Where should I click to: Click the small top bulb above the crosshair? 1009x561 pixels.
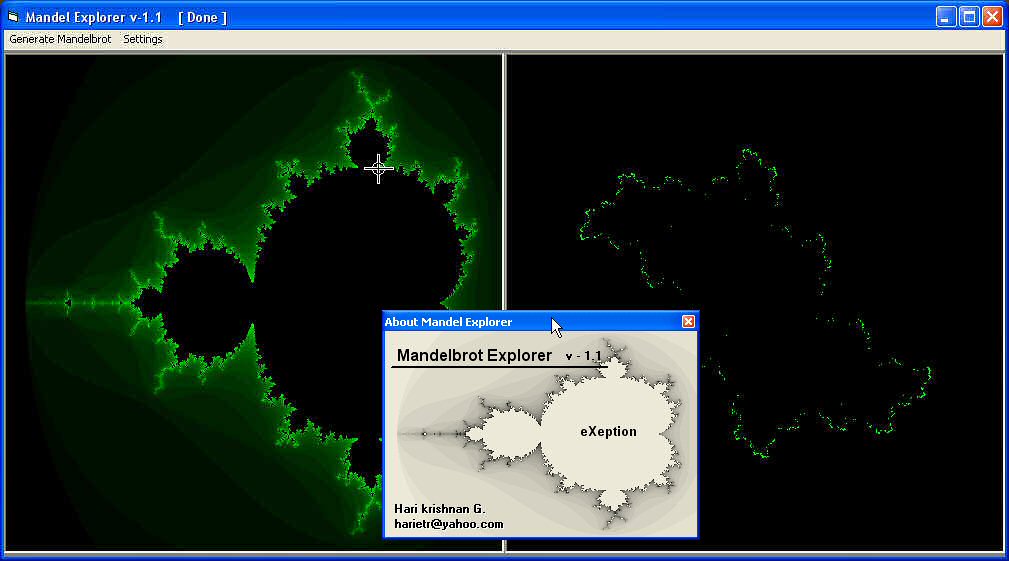tap(368, 145)
